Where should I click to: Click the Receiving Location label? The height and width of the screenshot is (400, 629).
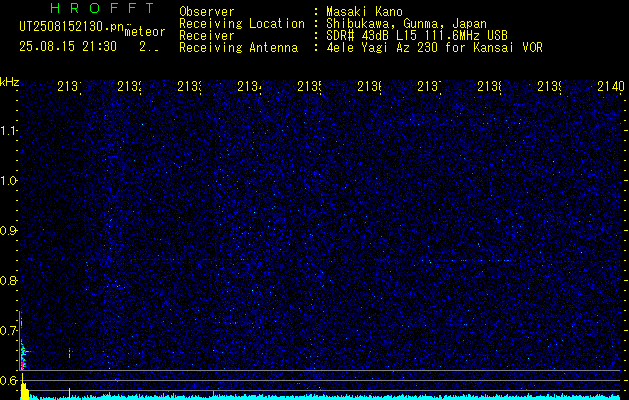[242, 24]
